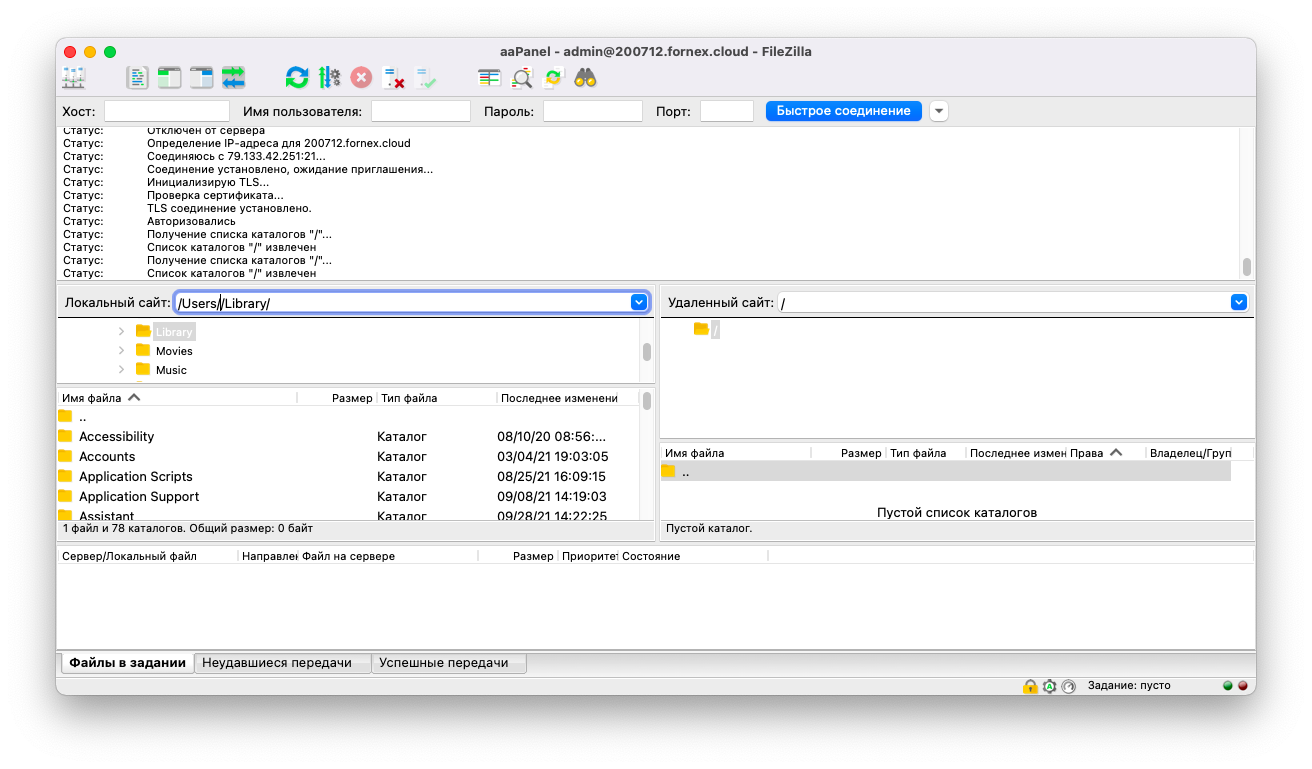Switch to the Файлы в задании tab
The height and width of the screenshot is (769, 1312).
pos(128,662)
